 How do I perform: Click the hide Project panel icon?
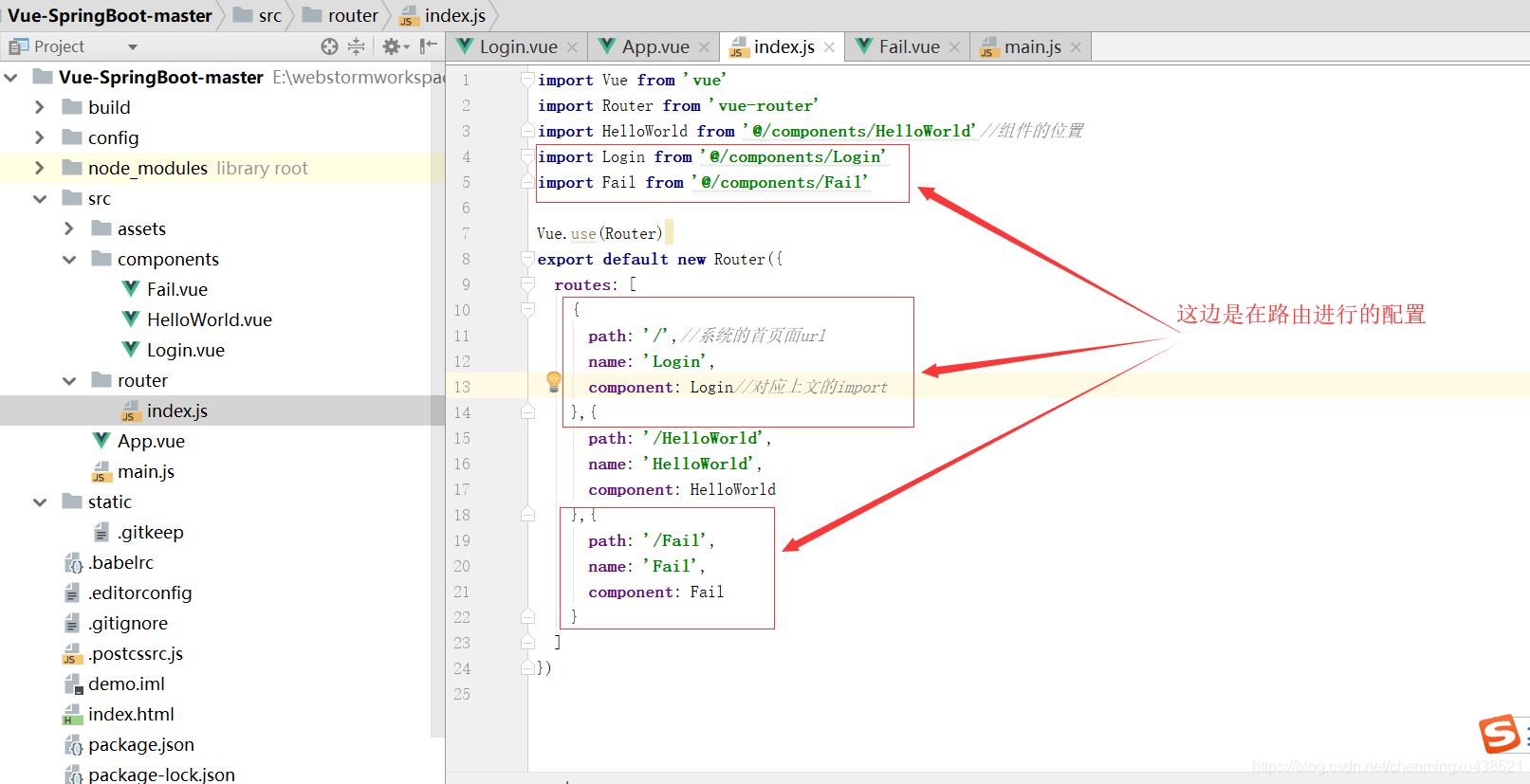(x=429, y=46)
